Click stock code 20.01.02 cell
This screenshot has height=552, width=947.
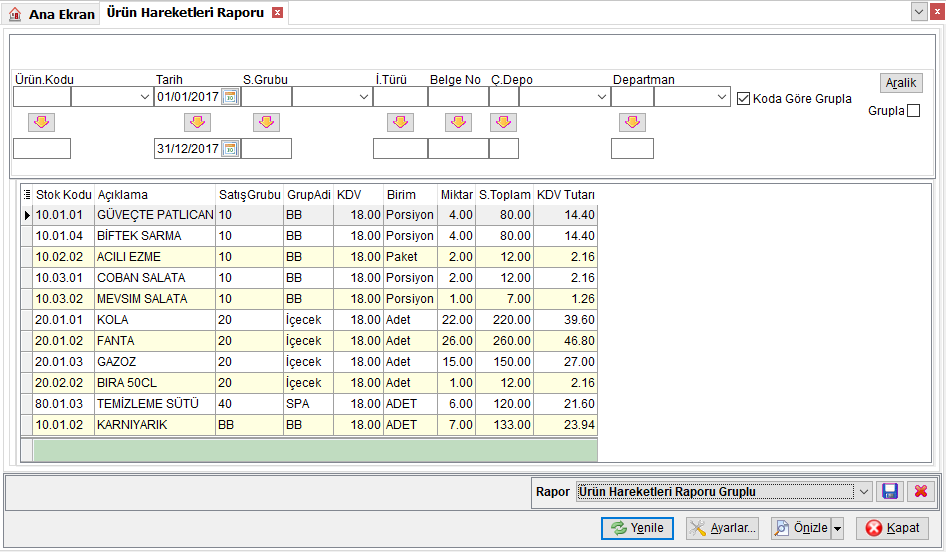click(x=63, y=341)
